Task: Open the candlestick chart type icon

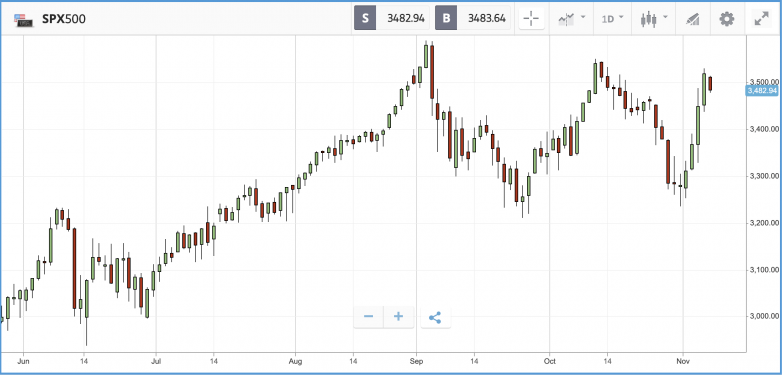Action: 648,19
